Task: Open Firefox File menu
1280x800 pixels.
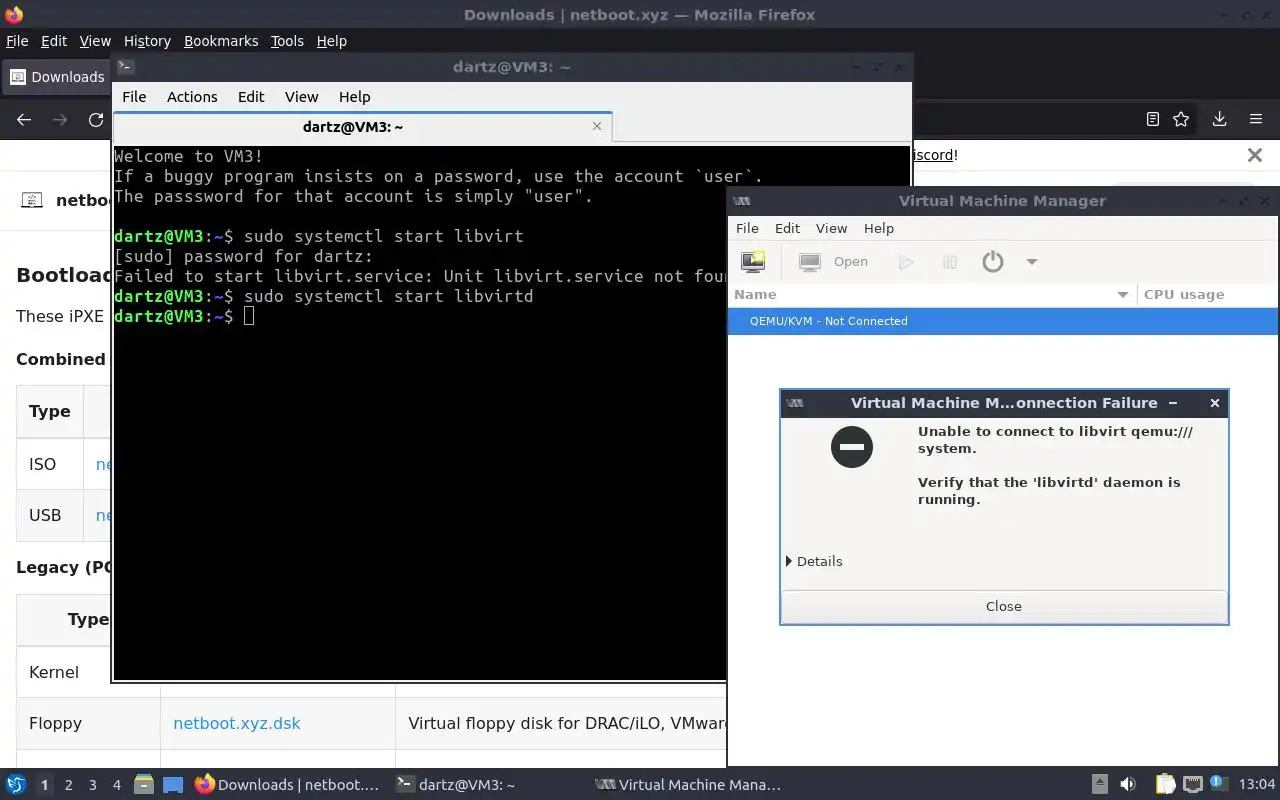Action: click(x=17, y=41)
